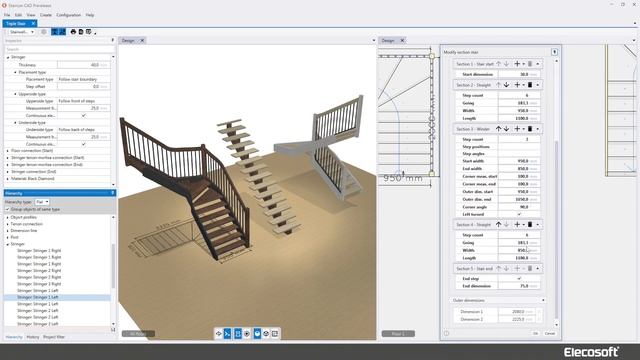Open the Configuration menu
The height and width of the screenshot is (360, 640).
69,15
